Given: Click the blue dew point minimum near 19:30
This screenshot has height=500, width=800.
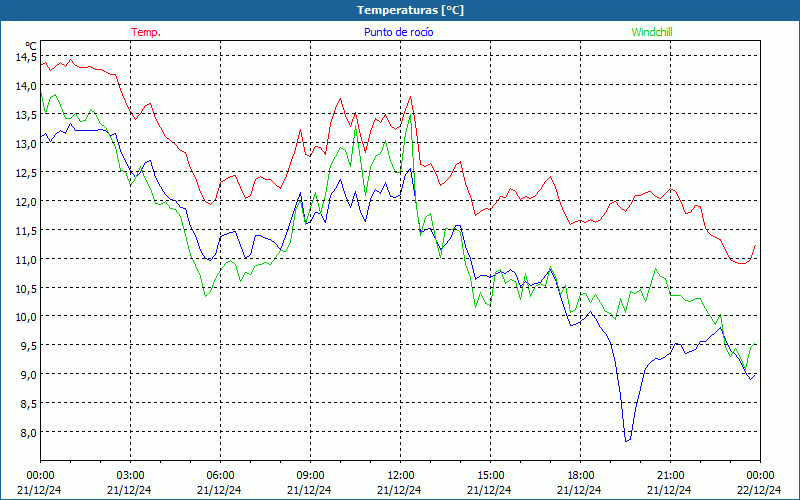Looking at the screenshot, I should (627, 441).
